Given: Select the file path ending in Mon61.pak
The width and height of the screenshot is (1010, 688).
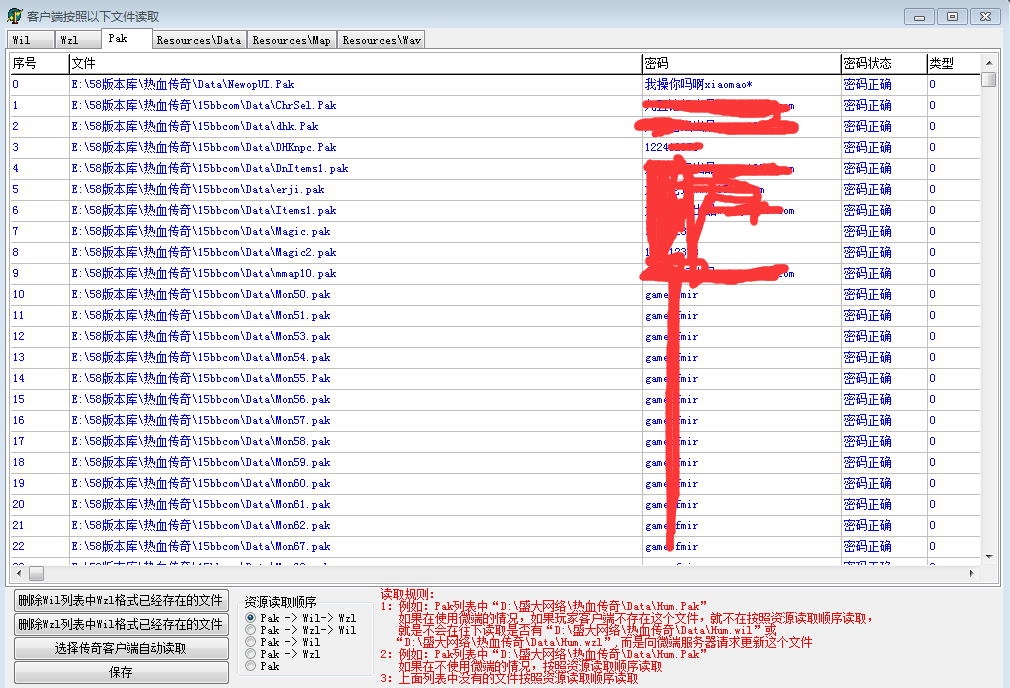Looking at the screenshot, I should 201,504.
